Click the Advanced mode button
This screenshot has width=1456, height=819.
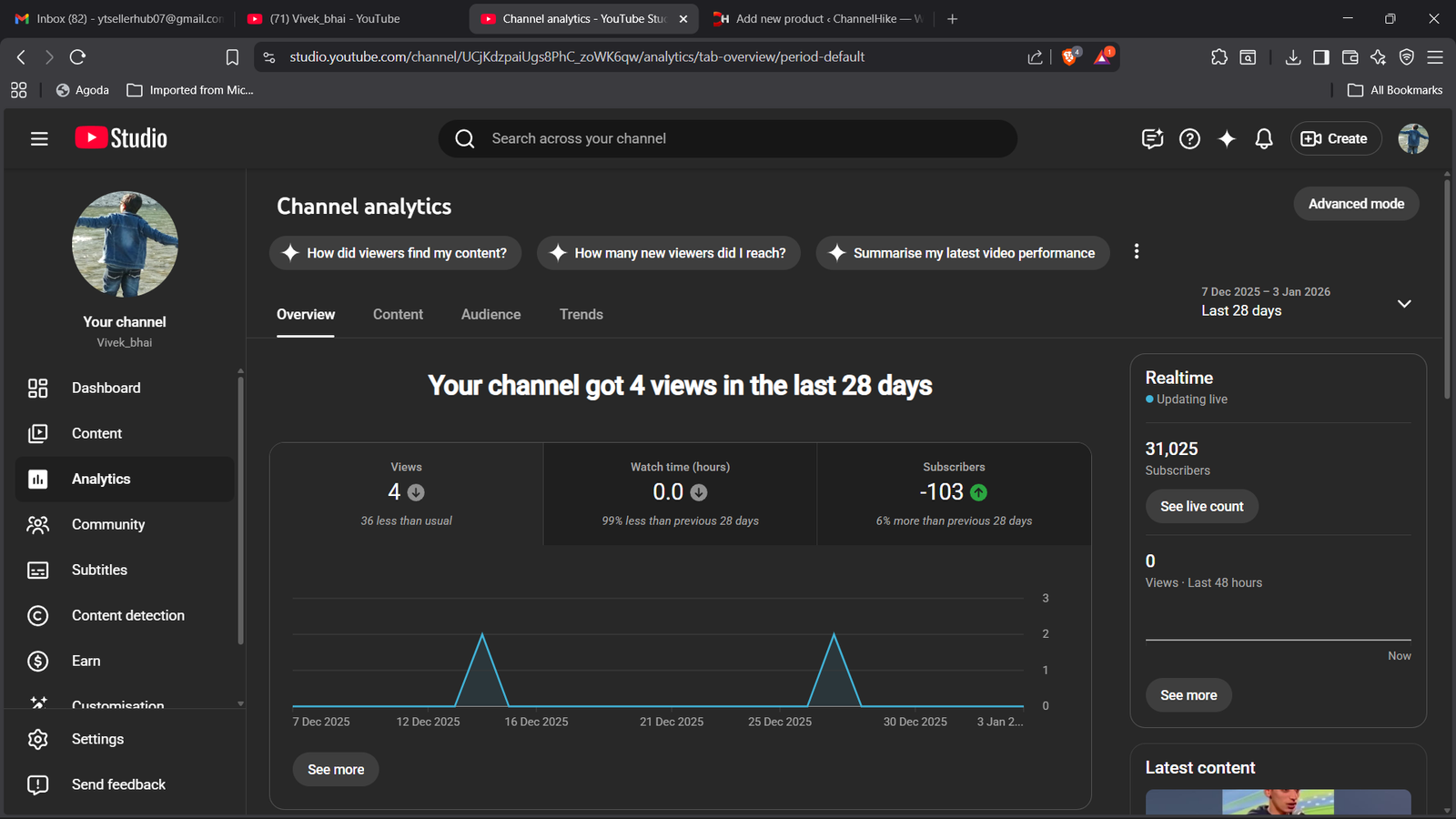[x=1356, y=204]
